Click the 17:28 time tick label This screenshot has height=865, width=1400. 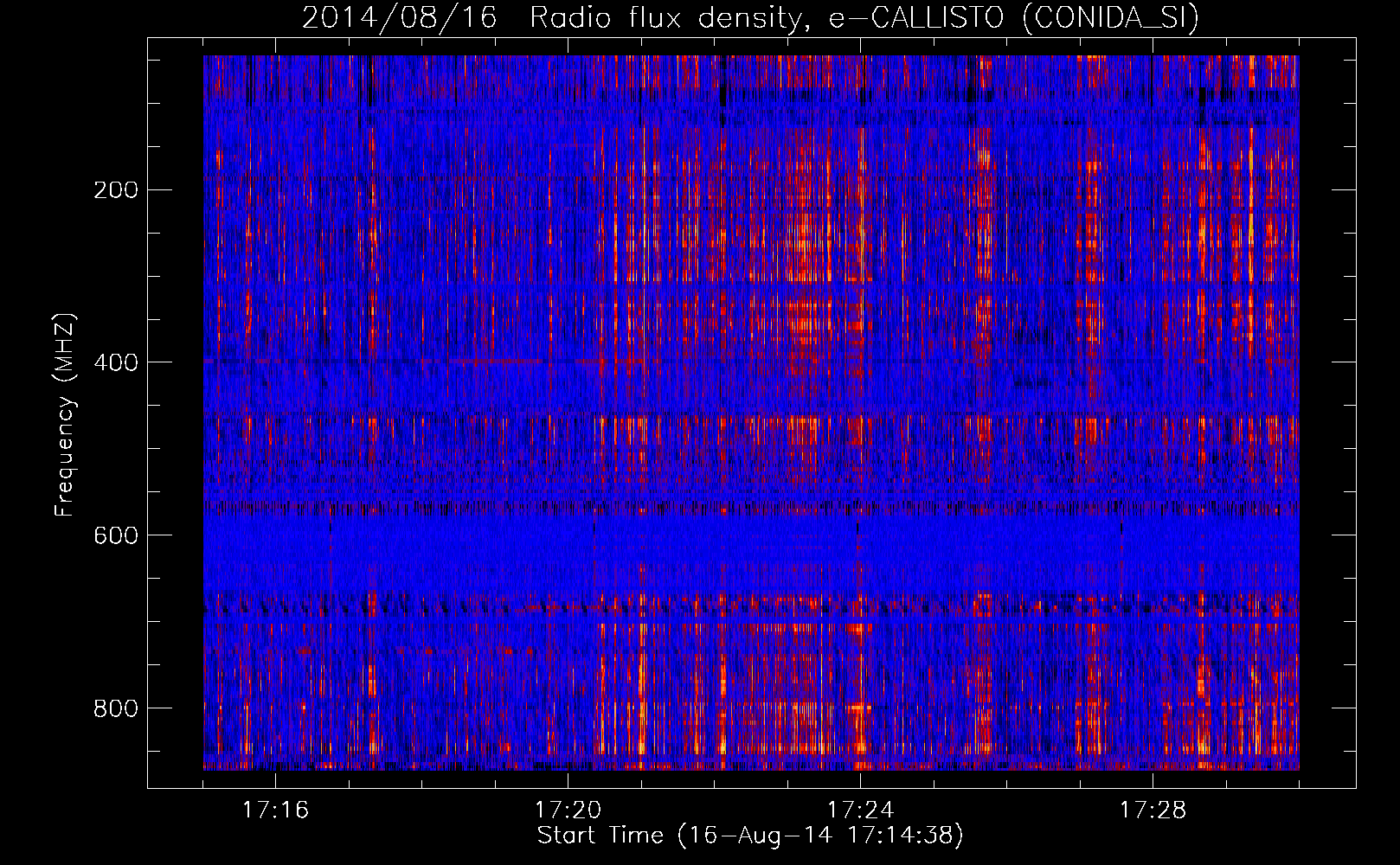[x=1153, y=810]
